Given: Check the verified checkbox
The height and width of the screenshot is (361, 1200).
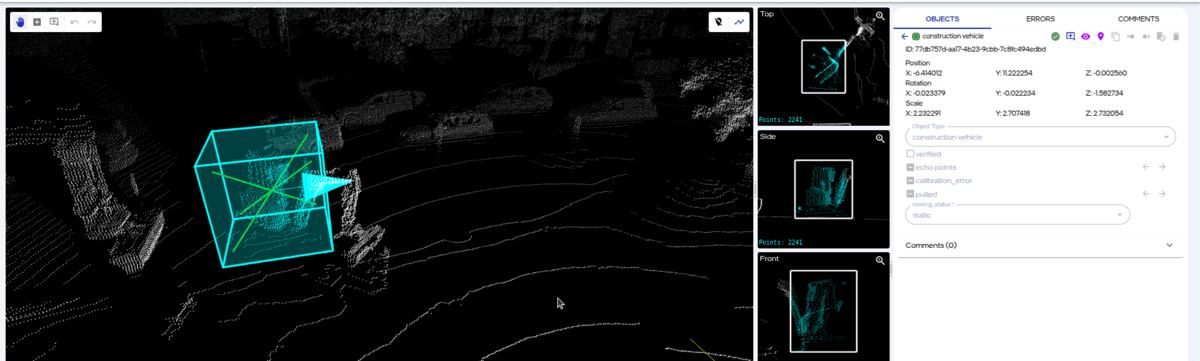Looking at the screenshot, I should click(x=909, y=154).
